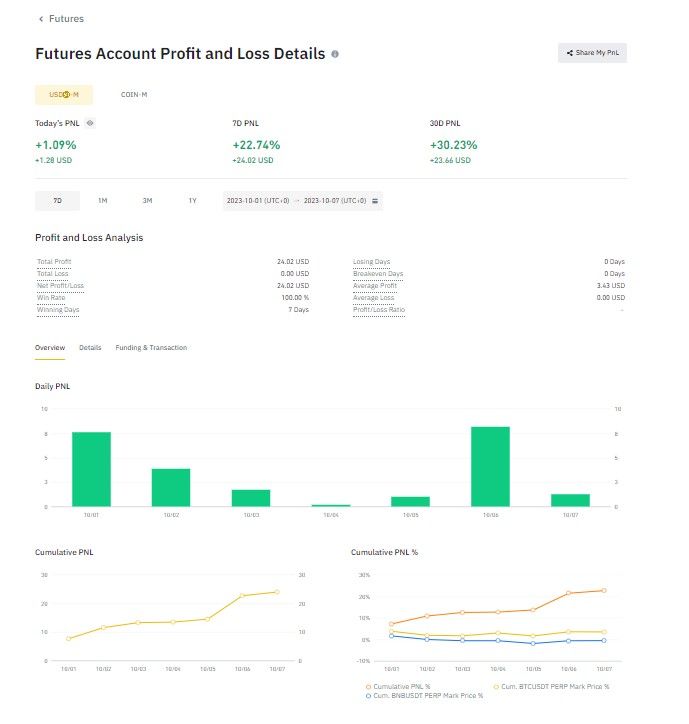Choose the 1Y time range
Screen dimensions: 689x724
193,201
